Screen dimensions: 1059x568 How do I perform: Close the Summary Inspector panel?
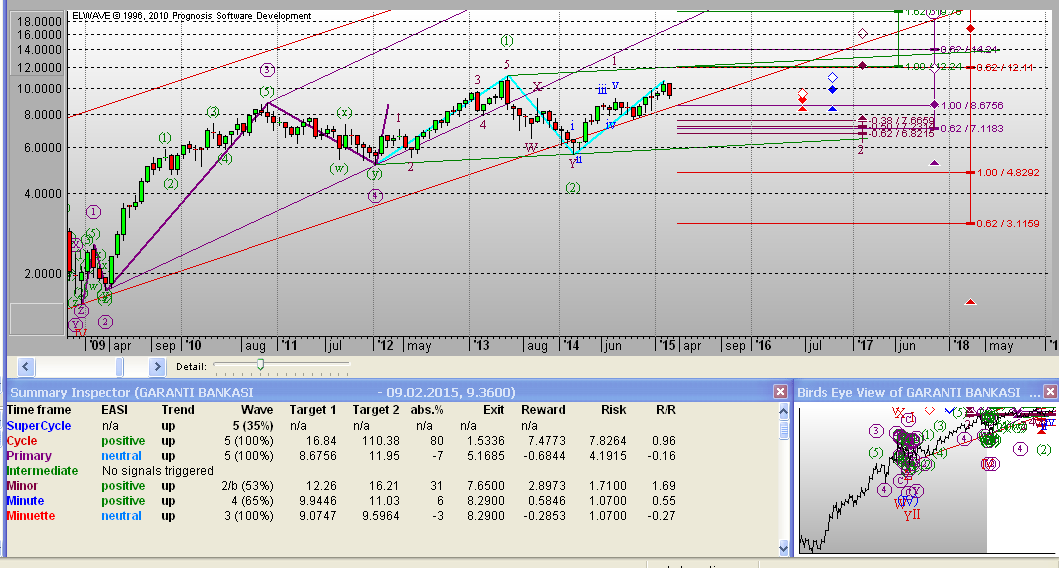point(780,392)
